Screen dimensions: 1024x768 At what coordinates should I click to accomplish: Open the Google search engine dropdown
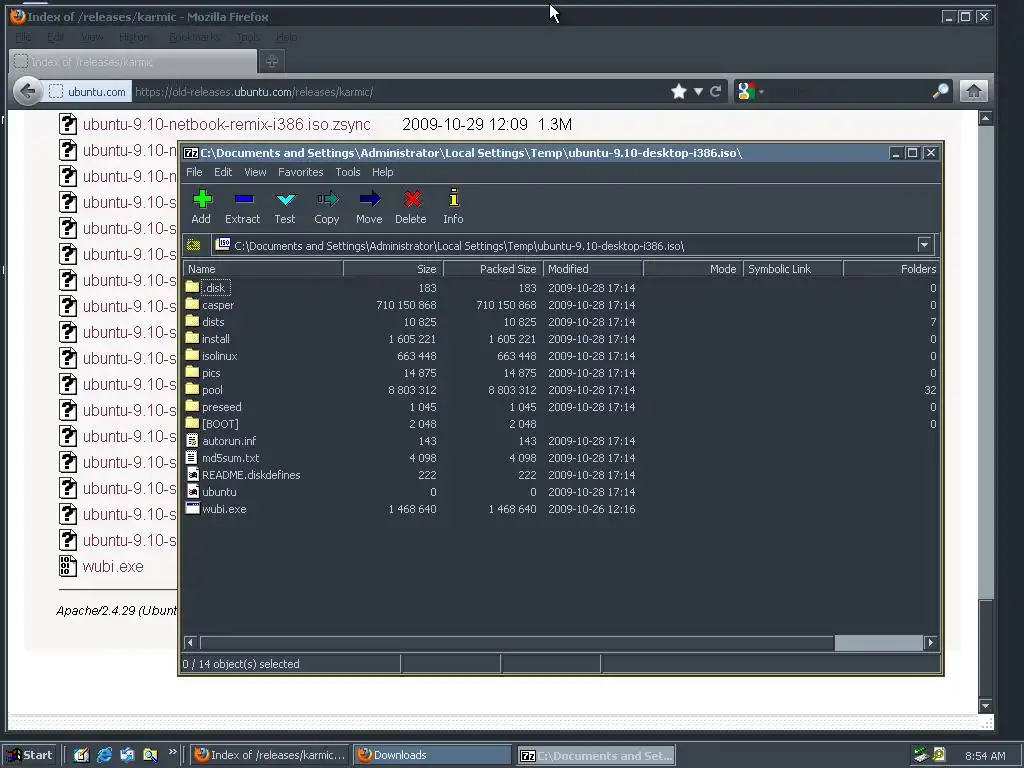click(750, 91)
